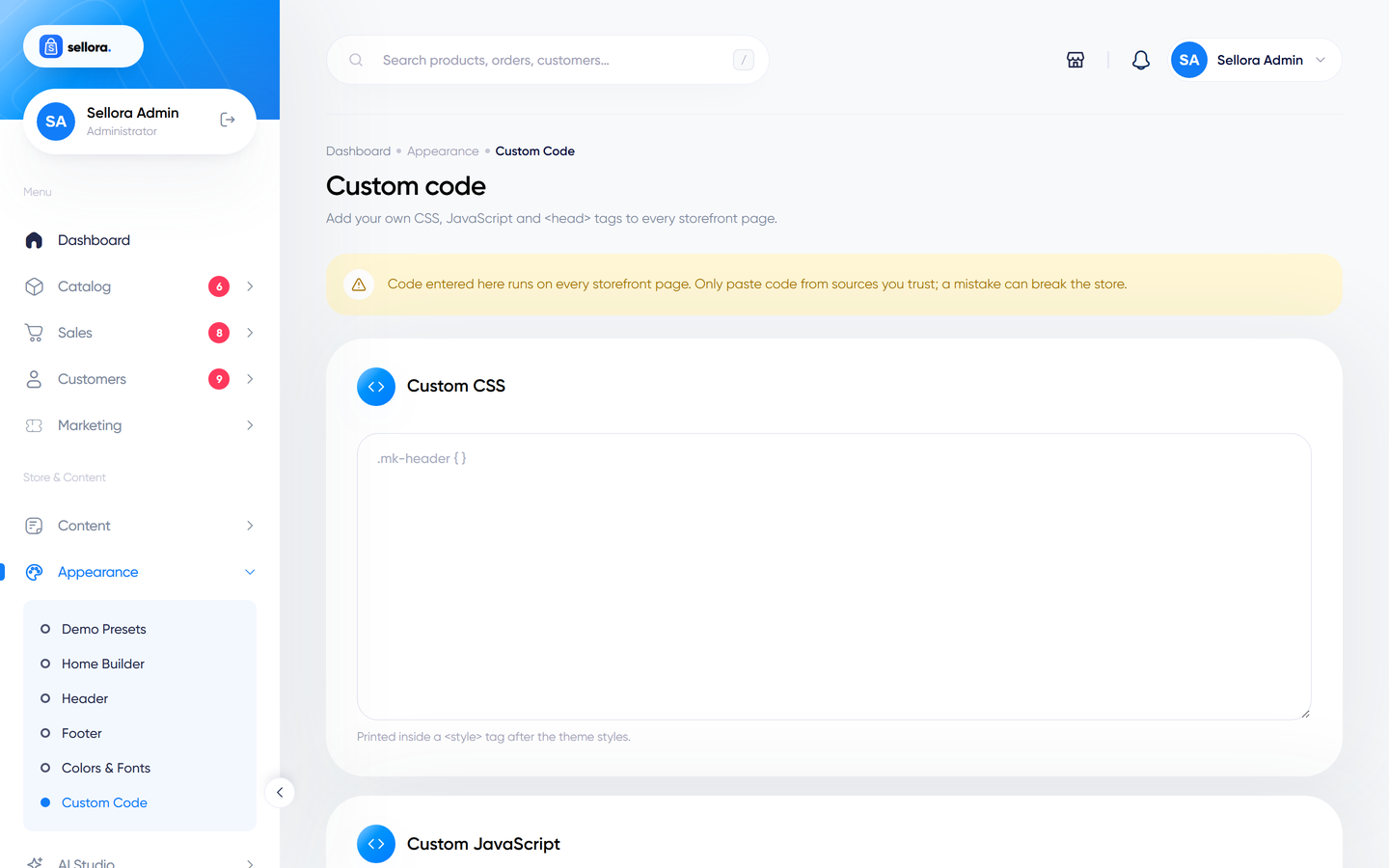The height and width of the screenshot is (868, 1389).
Task: Go to the Footer settings page
Action: (x=82, y=733)
